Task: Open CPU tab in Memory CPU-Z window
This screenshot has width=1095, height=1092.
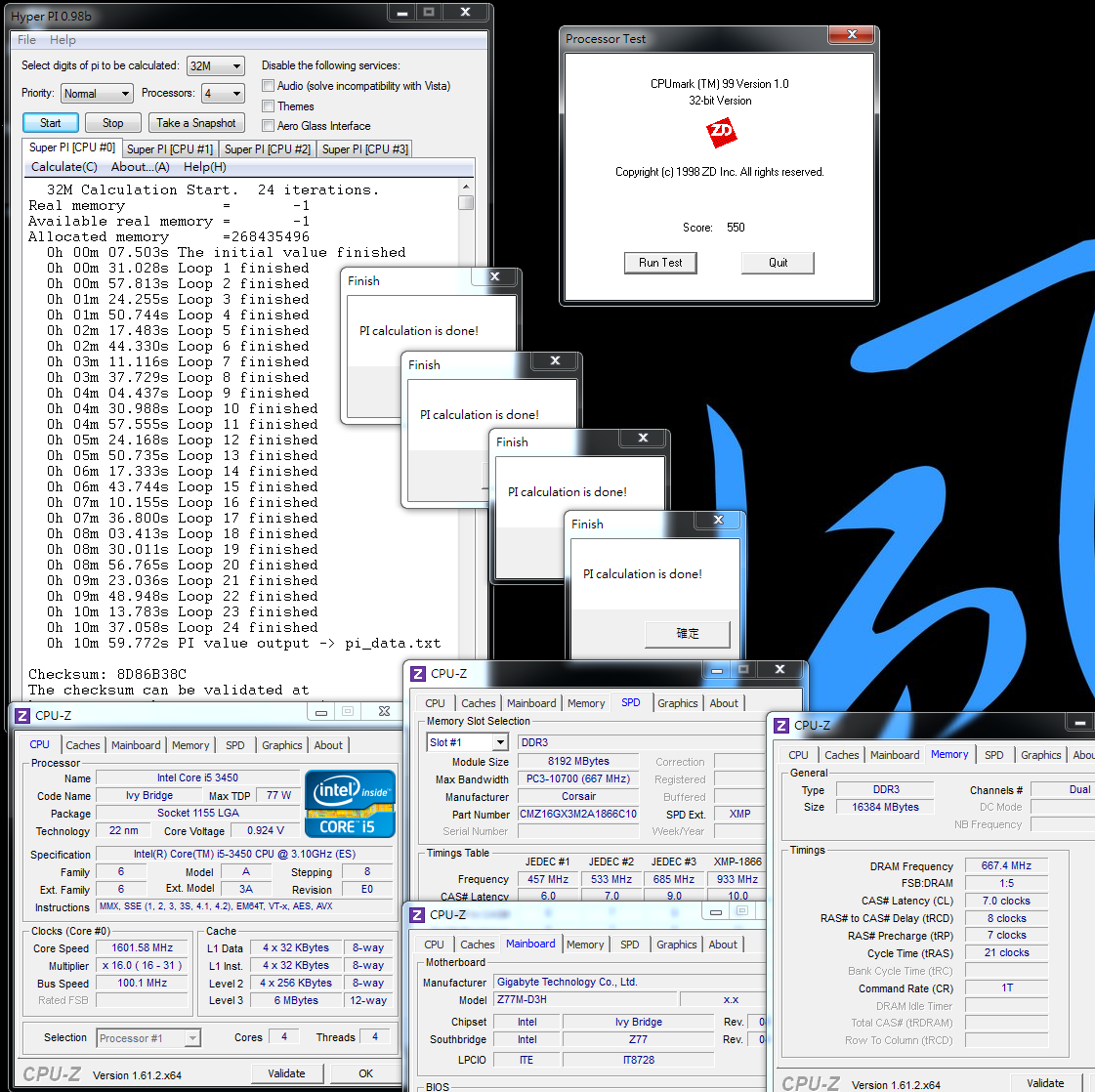Action: (x=798, y=755)
